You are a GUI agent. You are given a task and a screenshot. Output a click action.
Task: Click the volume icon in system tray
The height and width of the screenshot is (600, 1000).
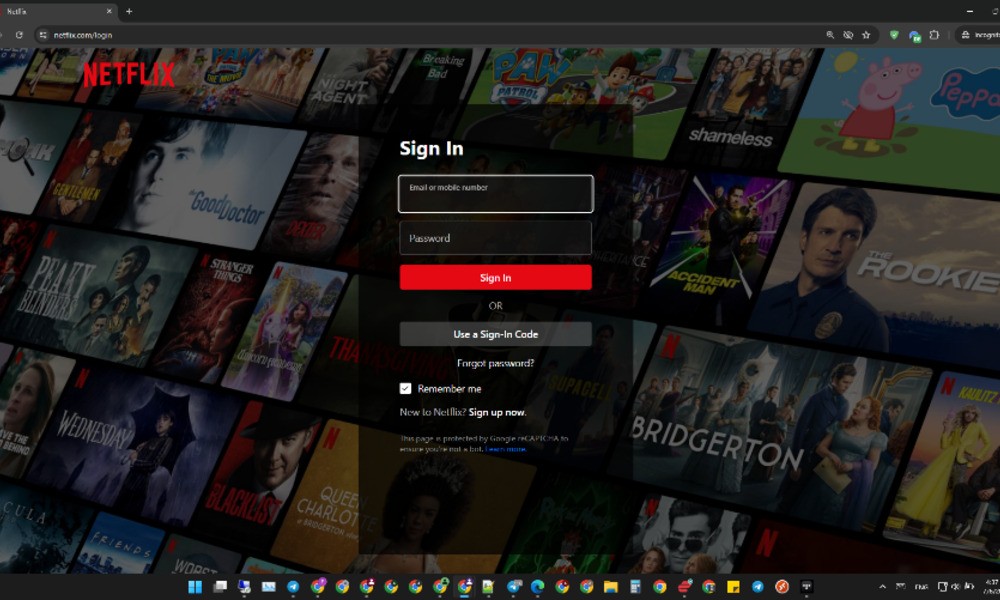955,587
